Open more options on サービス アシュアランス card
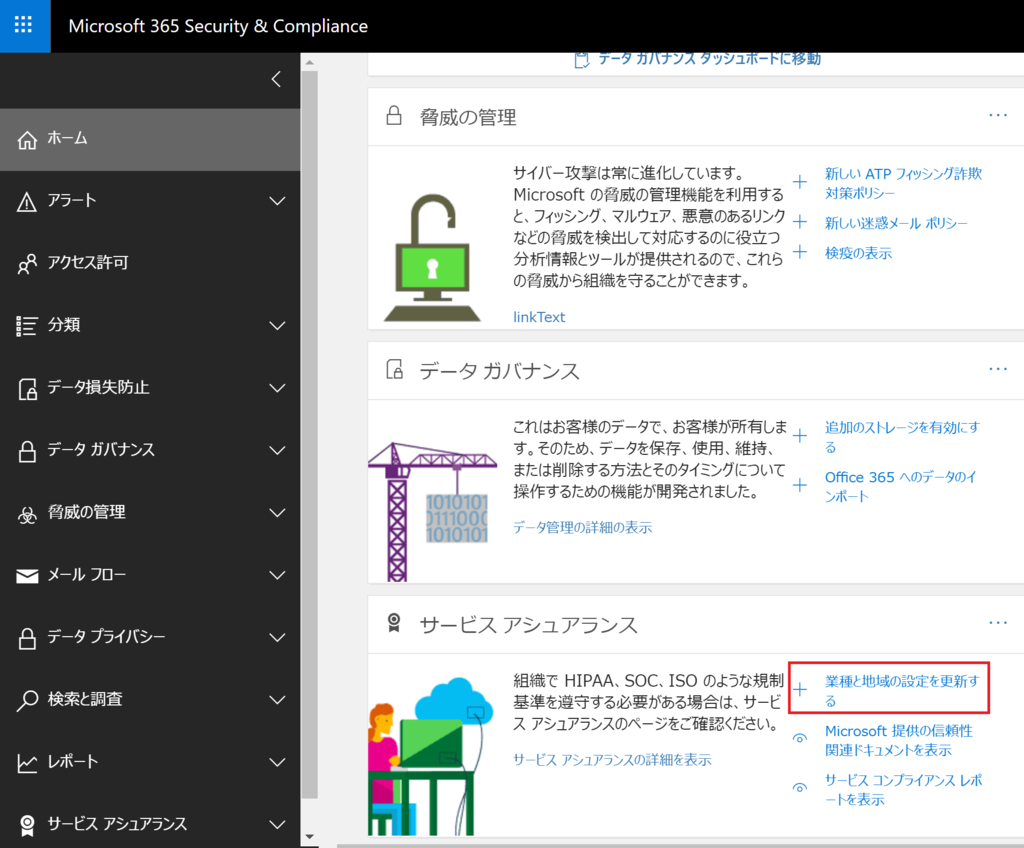 tap(998, 623)
